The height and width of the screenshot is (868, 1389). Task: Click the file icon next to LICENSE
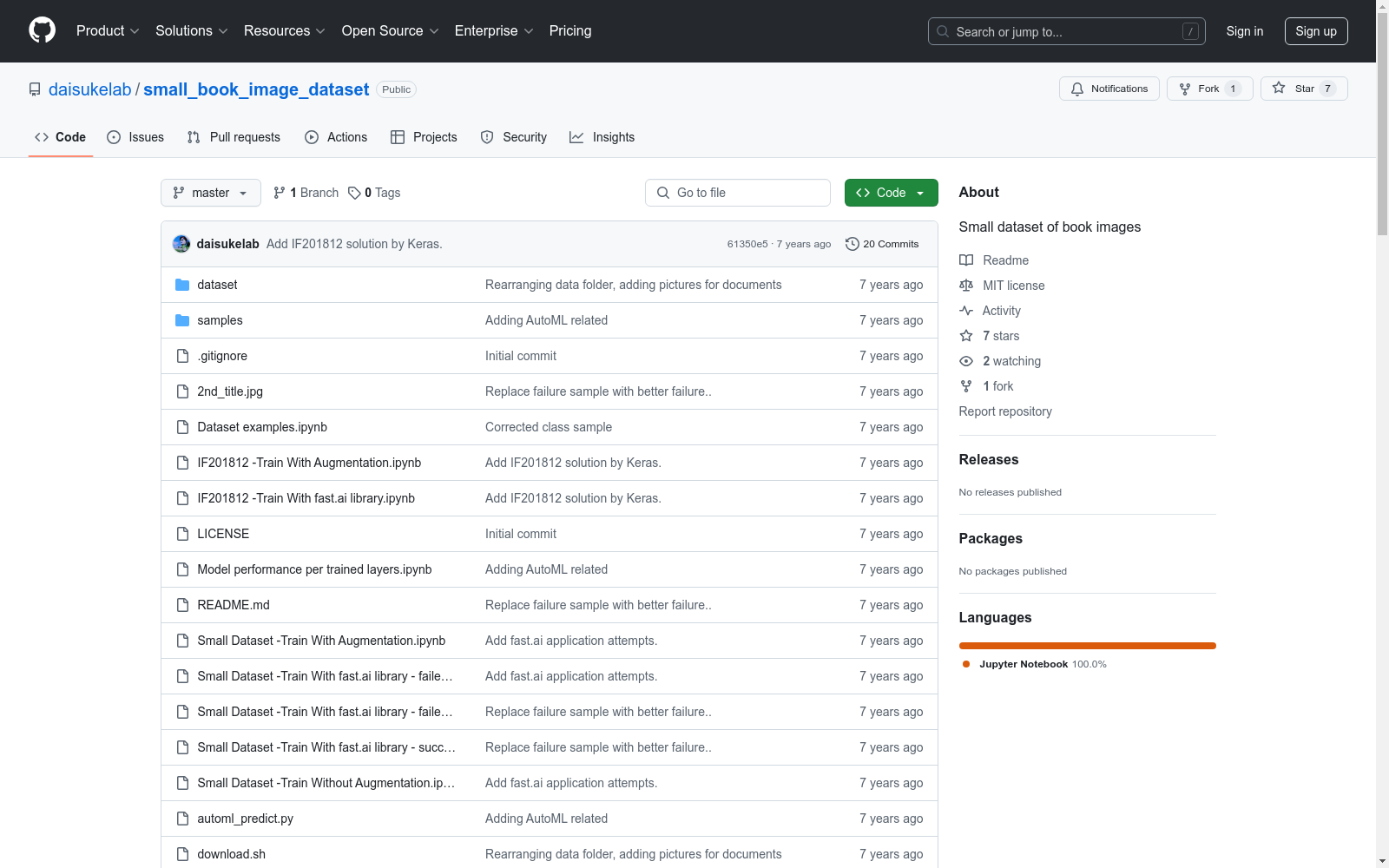[182, 534]
